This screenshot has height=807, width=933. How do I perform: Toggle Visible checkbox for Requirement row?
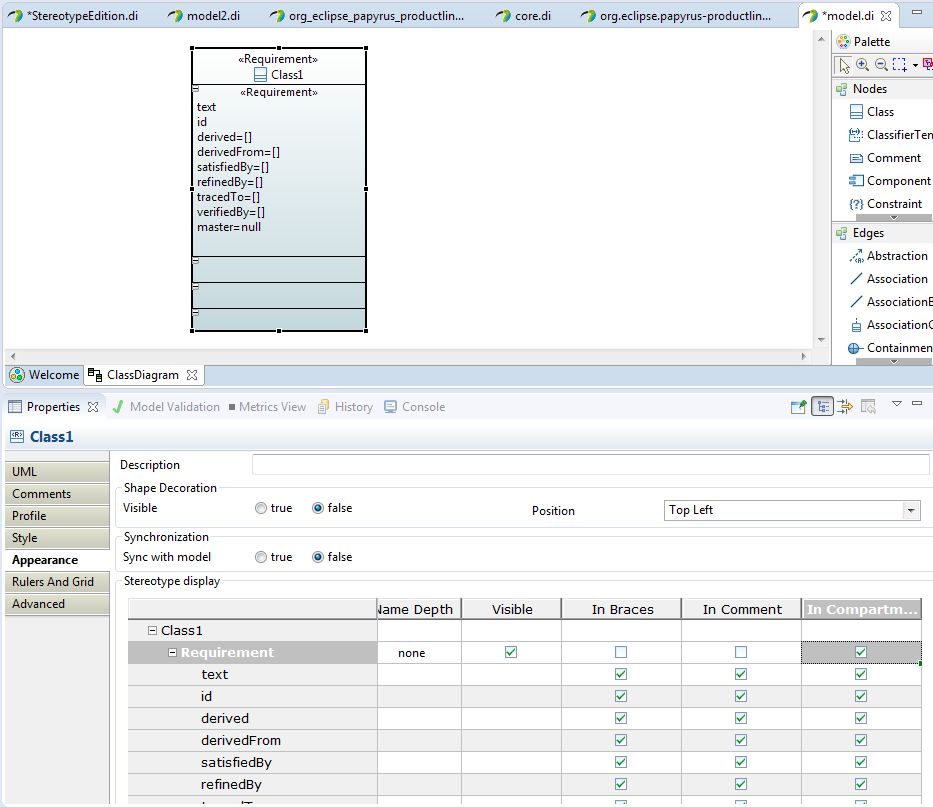tap(511, 652)
